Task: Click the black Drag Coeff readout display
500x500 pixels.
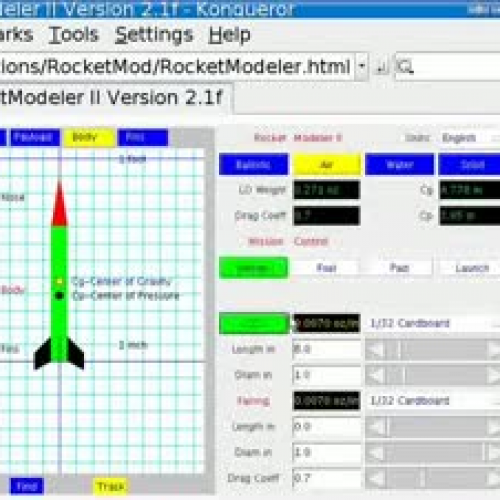Action: (x=327, y=216)
